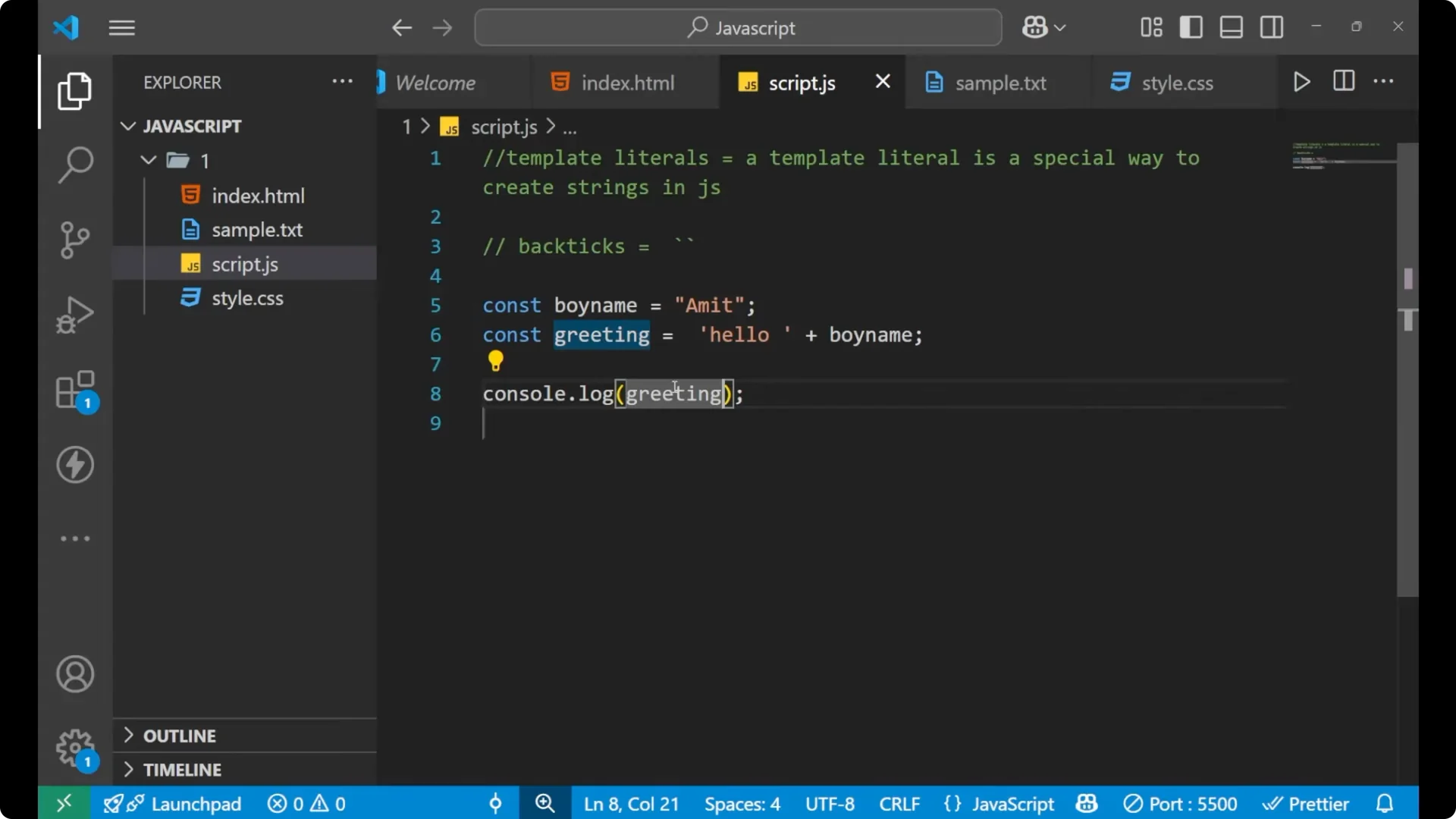Open the Copilot icon in the status bar

tap(1086, 803)
